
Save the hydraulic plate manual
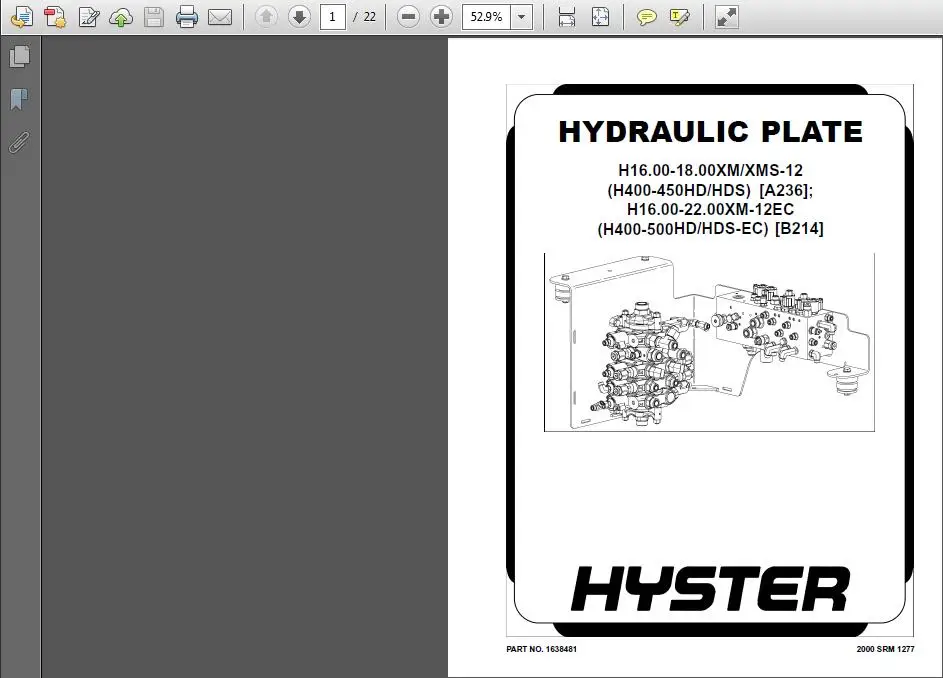coord(153,17)
